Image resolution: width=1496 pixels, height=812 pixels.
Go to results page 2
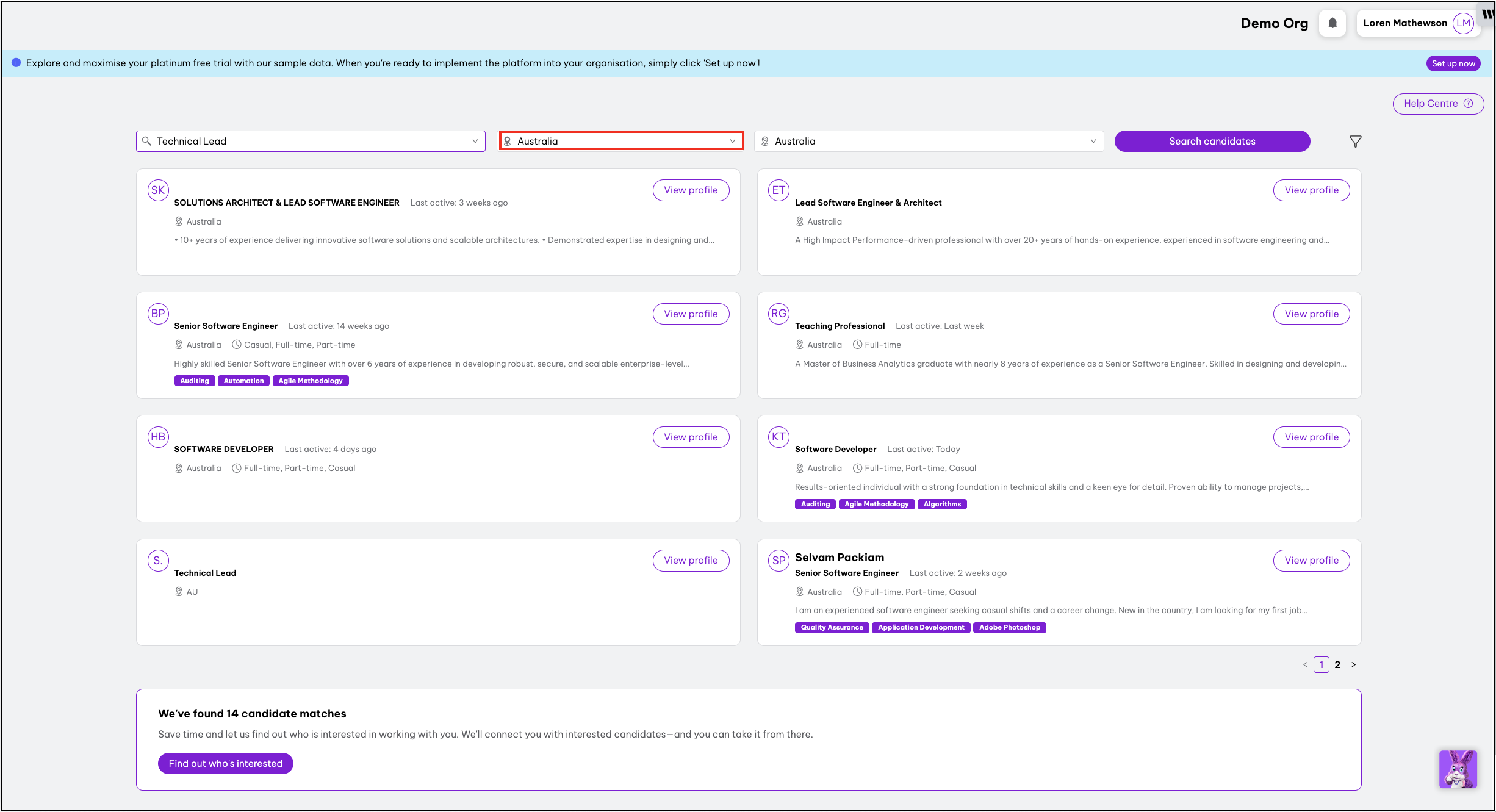(1337, 664)
